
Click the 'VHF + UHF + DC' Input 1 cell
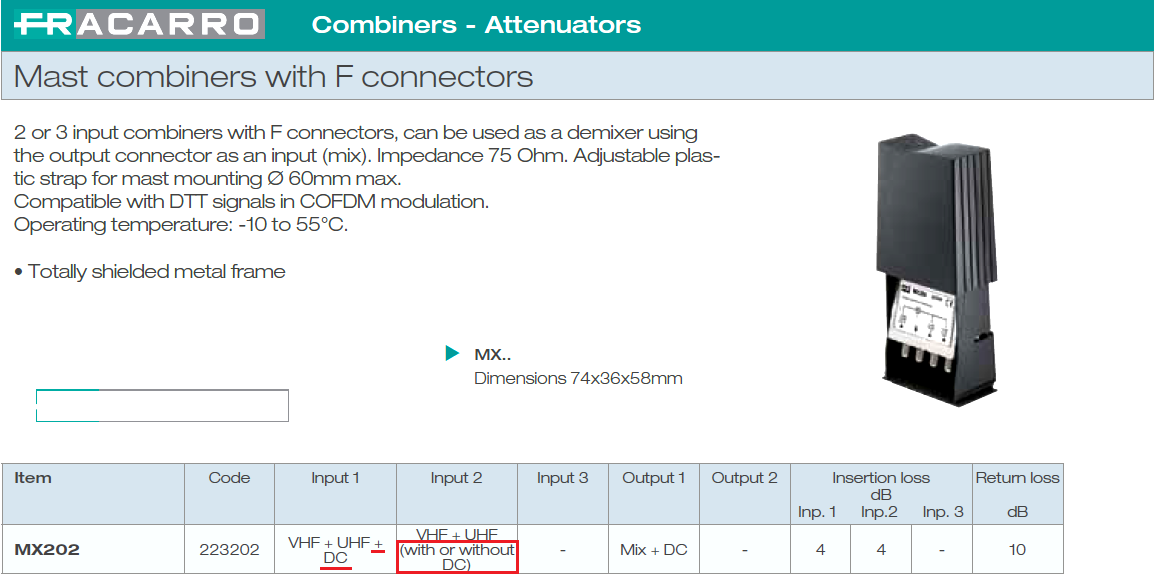click(x=336, y=550)
